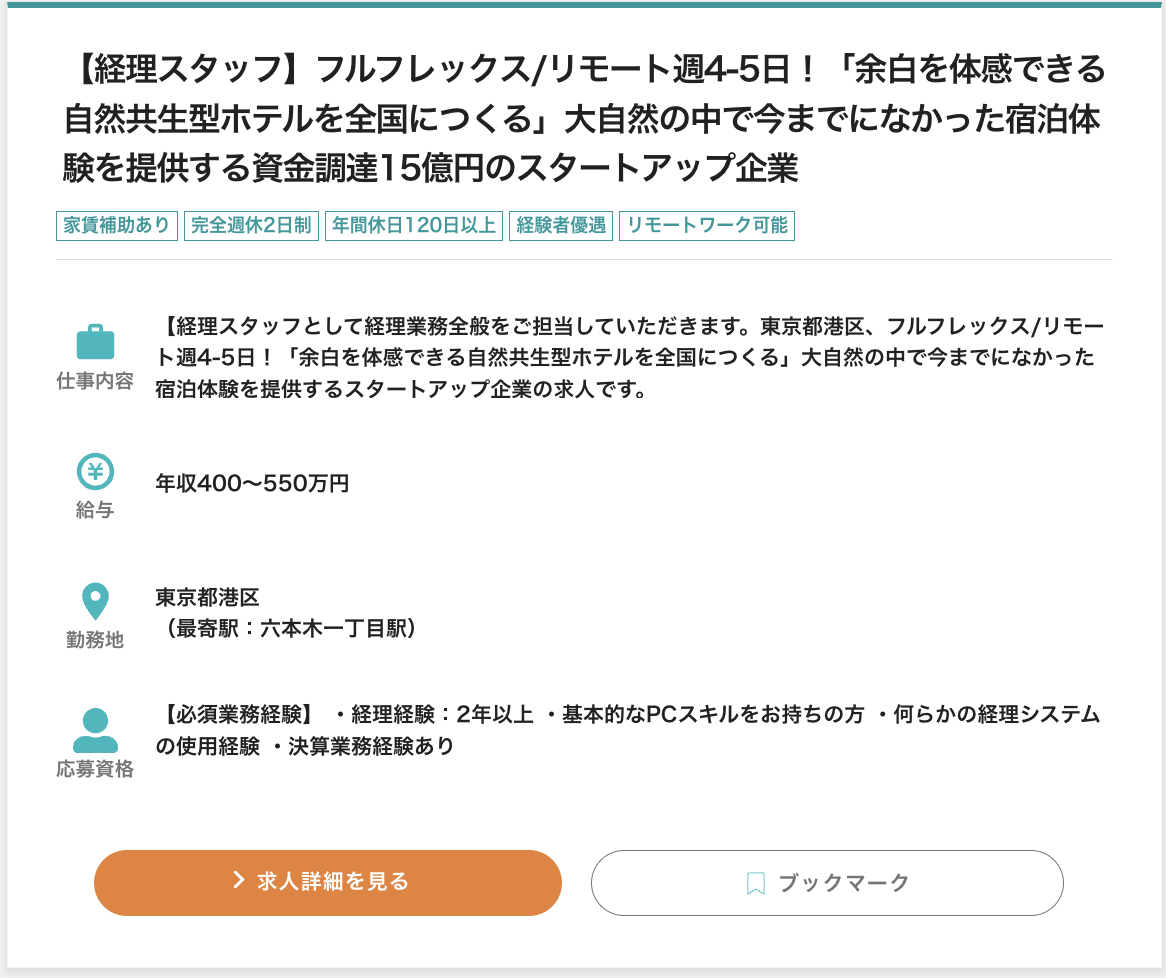
Task: Select the 完全週休2日制 tag
Action: [251, 225]
